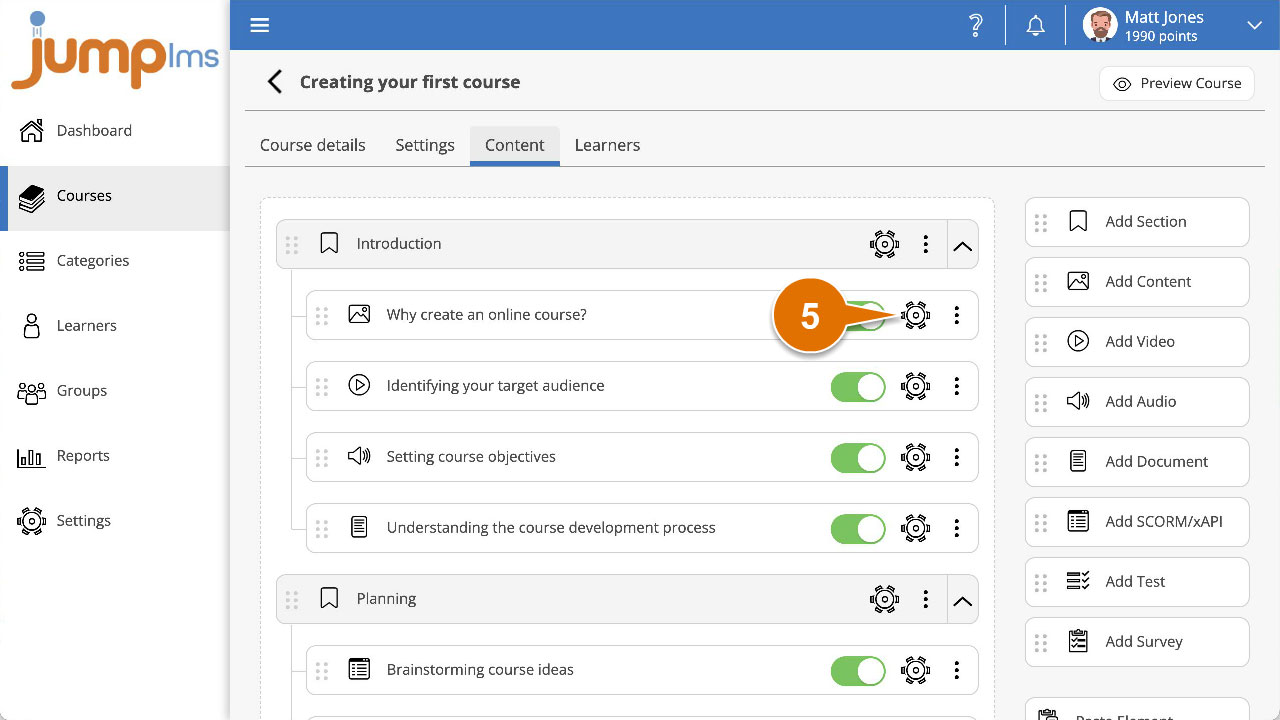Open settings gear for Why create an online course
Screen dimensions: 1280x720
(x=915, y=315)
